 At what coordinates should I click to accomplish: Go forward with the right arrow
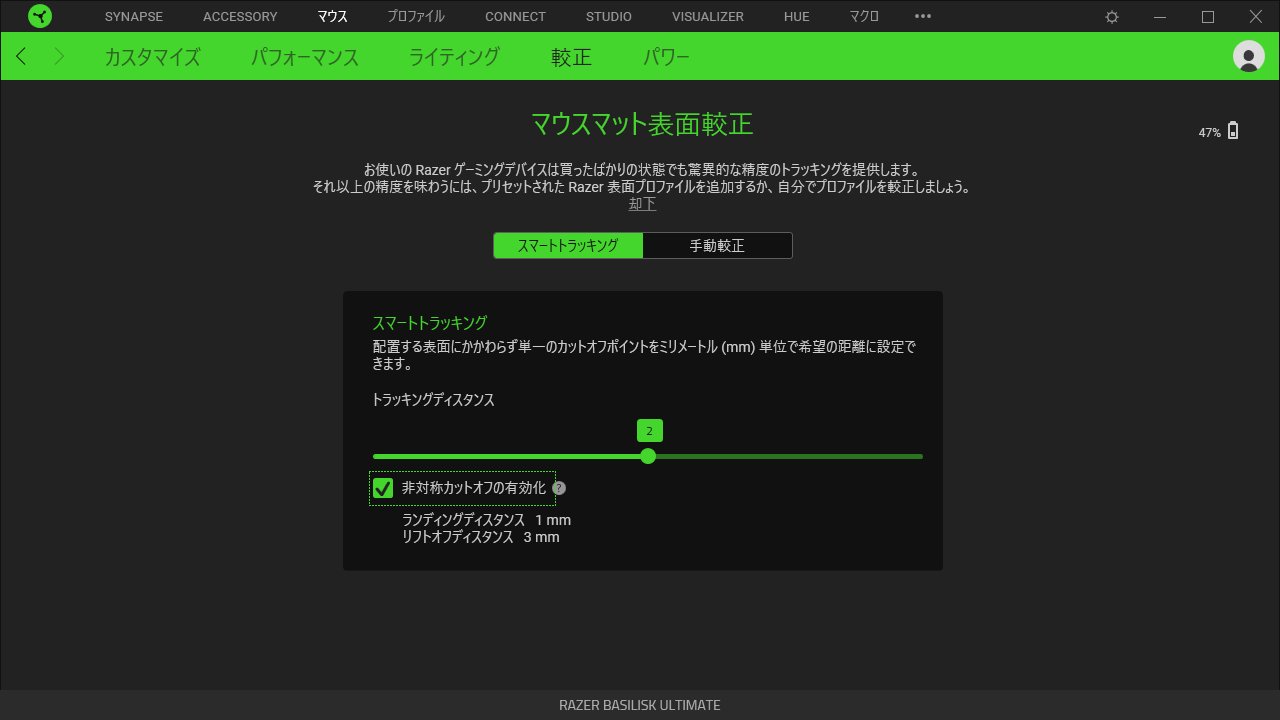tap(59, 56)
